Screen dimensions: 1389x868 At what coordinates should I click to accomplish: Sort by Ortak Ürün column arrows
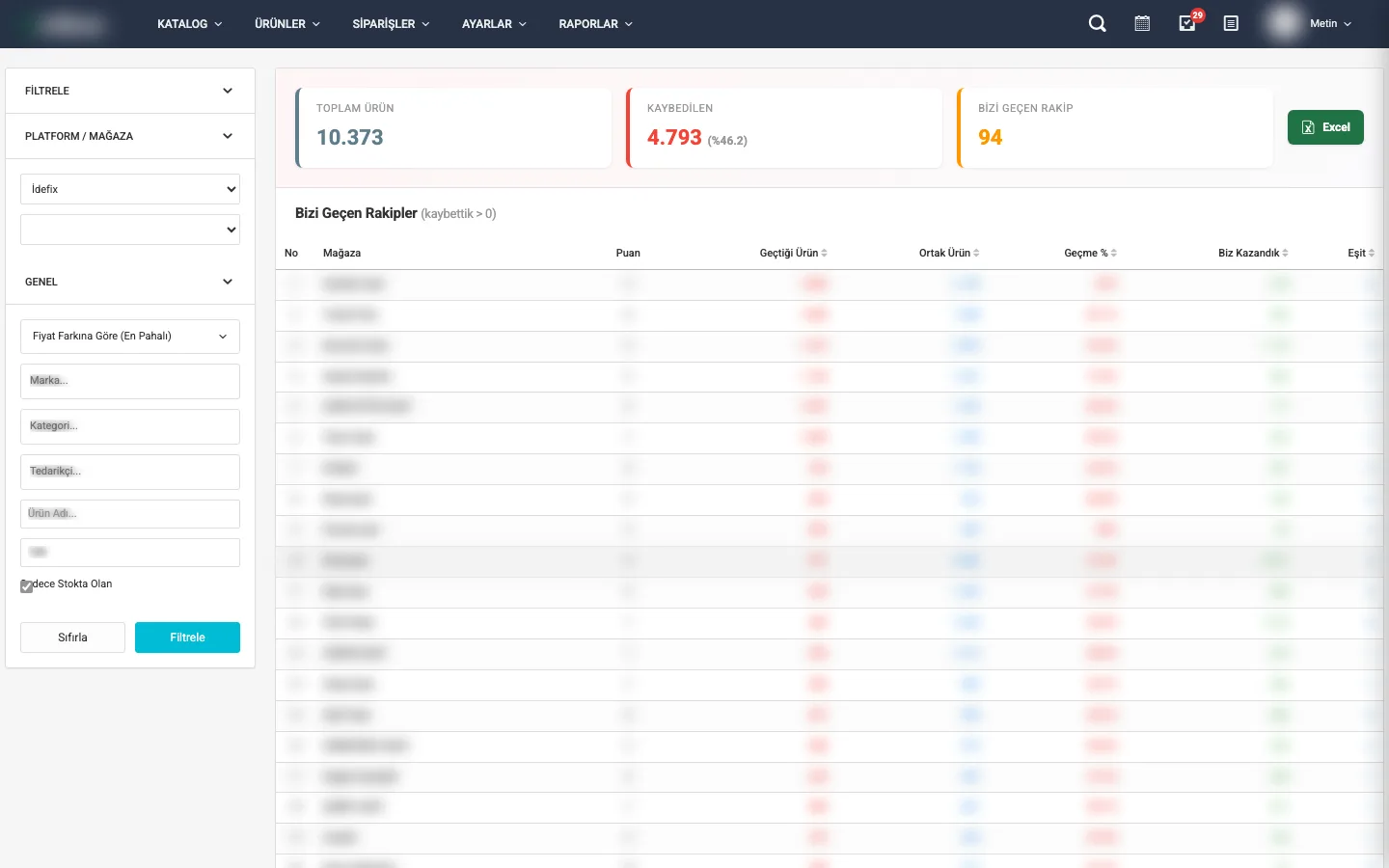click(976, 254)
